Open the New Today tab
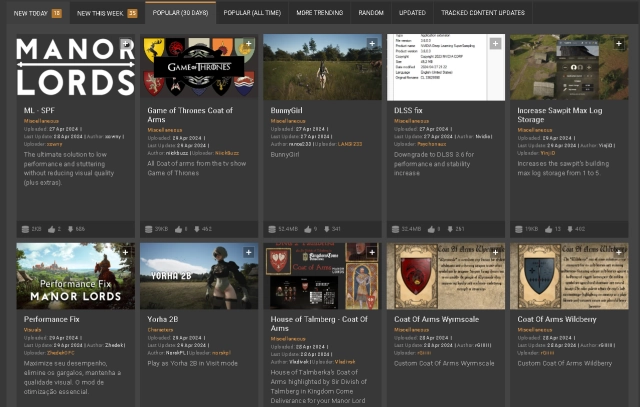The height and width of the screenshot is (407, 640). tap(38, 13)
